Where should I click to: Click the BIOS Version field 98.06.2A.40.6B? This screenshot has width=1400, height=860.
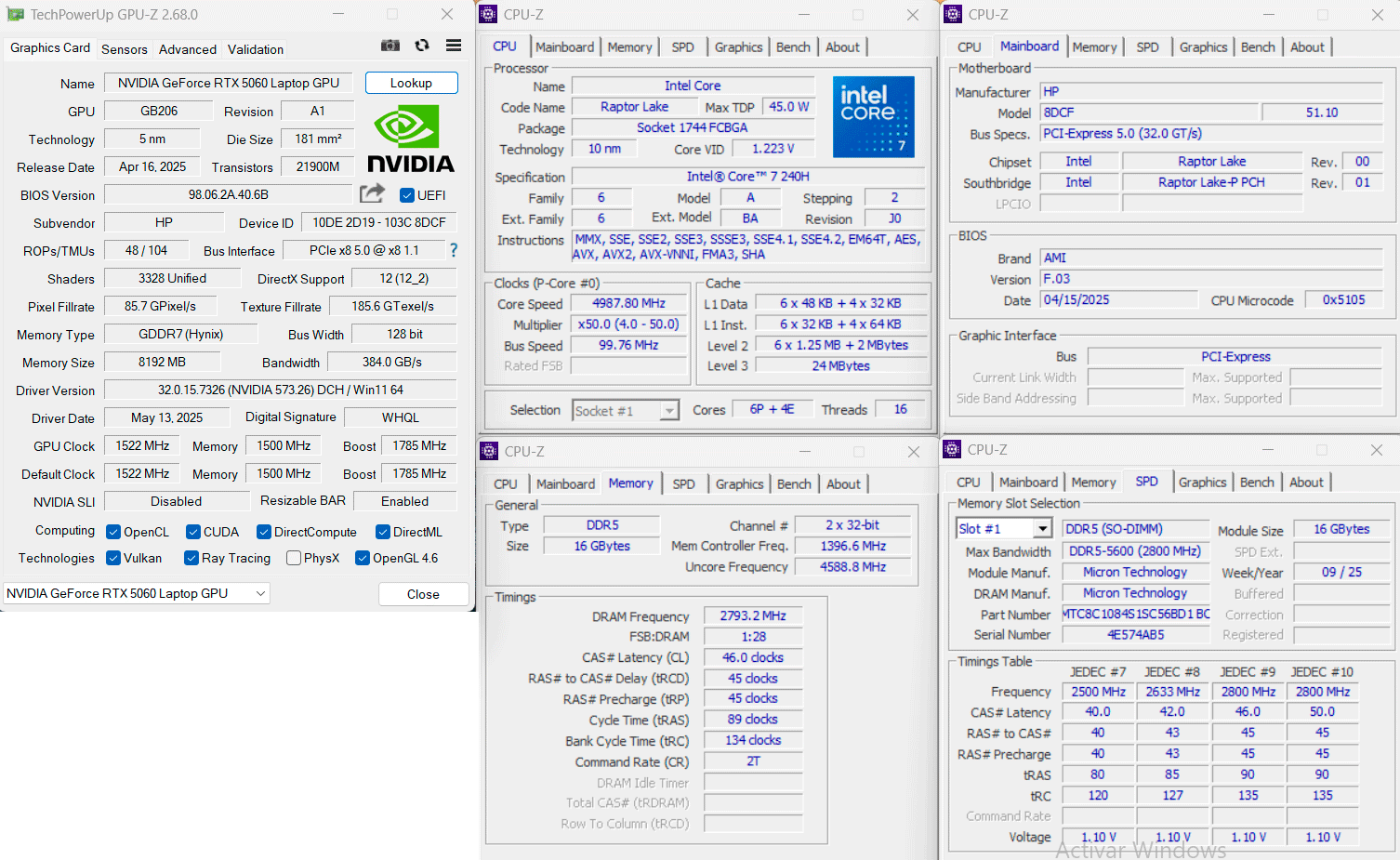coord(229,194)
